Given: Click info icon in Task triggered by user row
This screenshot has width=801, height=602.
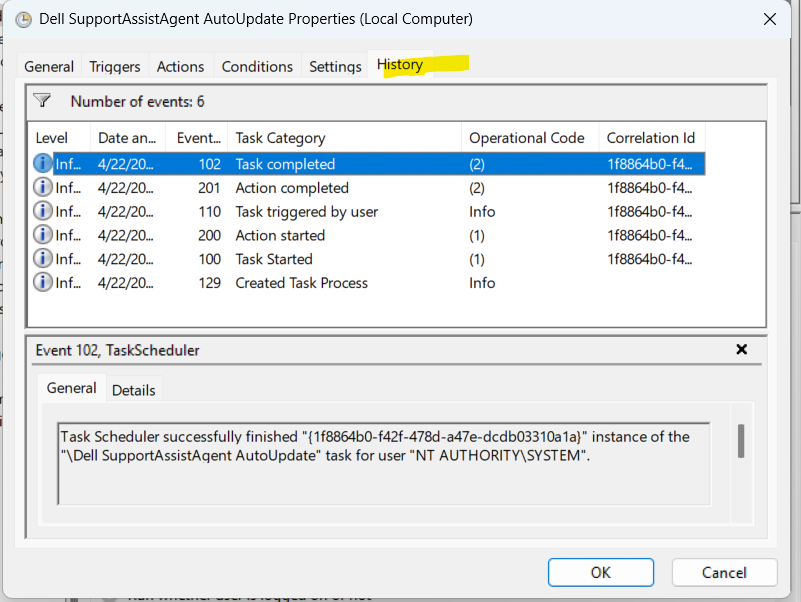Looking at the screenshot, I should click(x=42, y=211).
